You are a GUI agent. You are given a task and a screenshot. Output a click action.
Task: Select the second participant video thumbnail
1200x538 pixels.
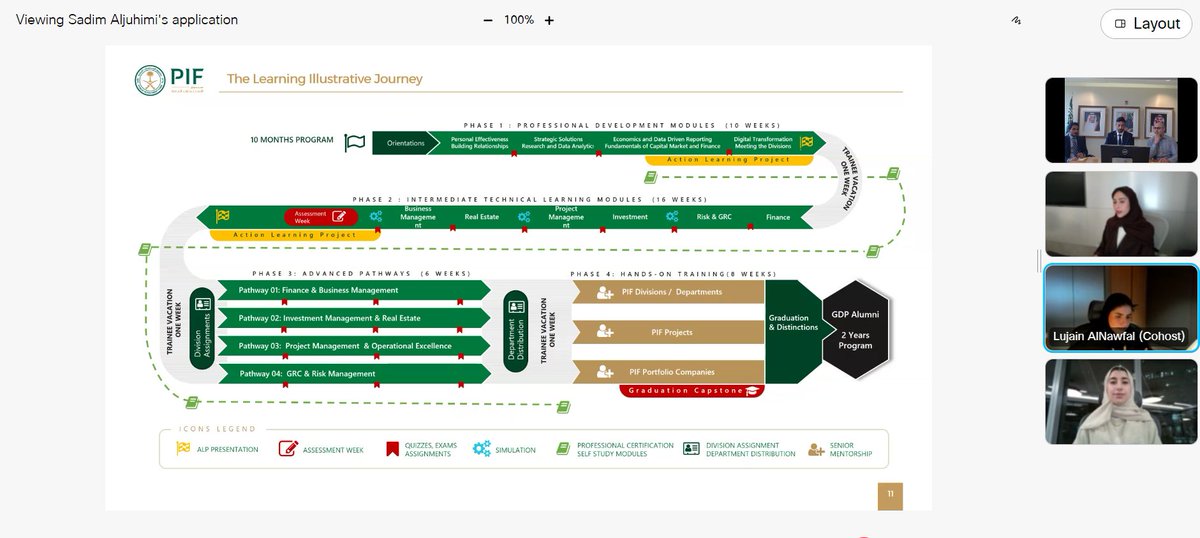click(1121, 214)
